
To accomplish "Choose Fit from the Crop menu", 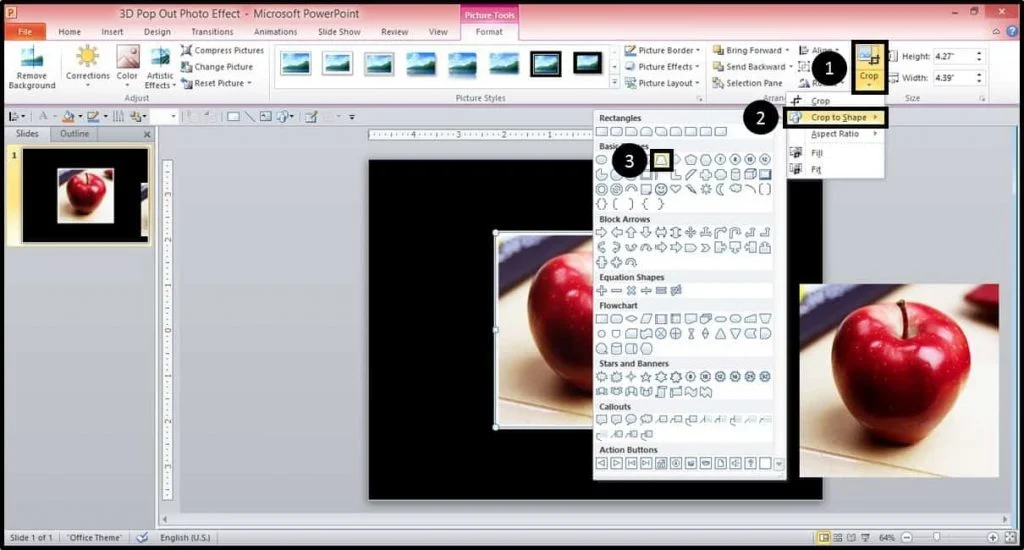I will point(836,169).
